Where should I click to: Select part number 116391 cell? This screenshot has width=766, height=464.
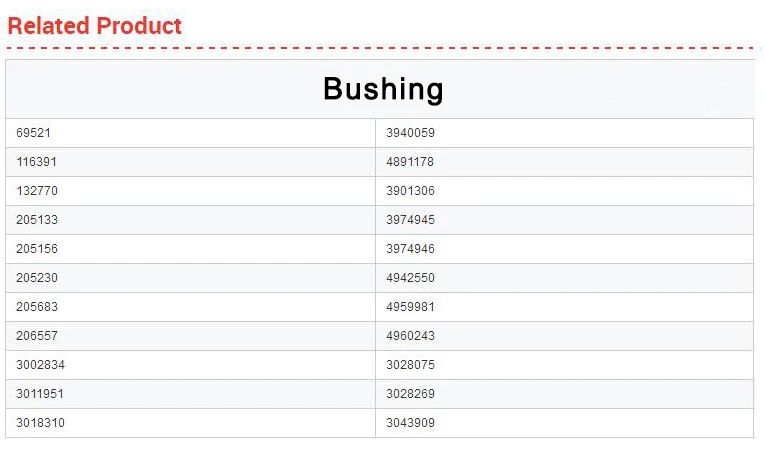pos(37,162)
